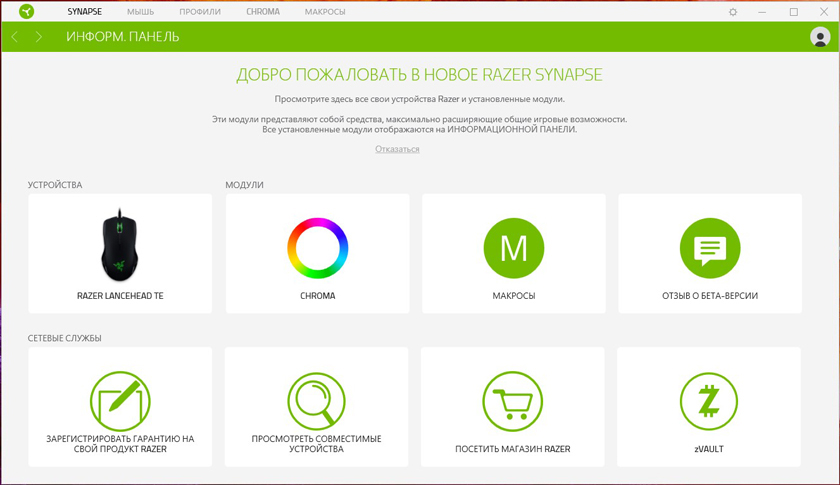The width and height of the screenshot is (840, 485).
Task: Click the Razer logo icon
Action: point(26,11)
